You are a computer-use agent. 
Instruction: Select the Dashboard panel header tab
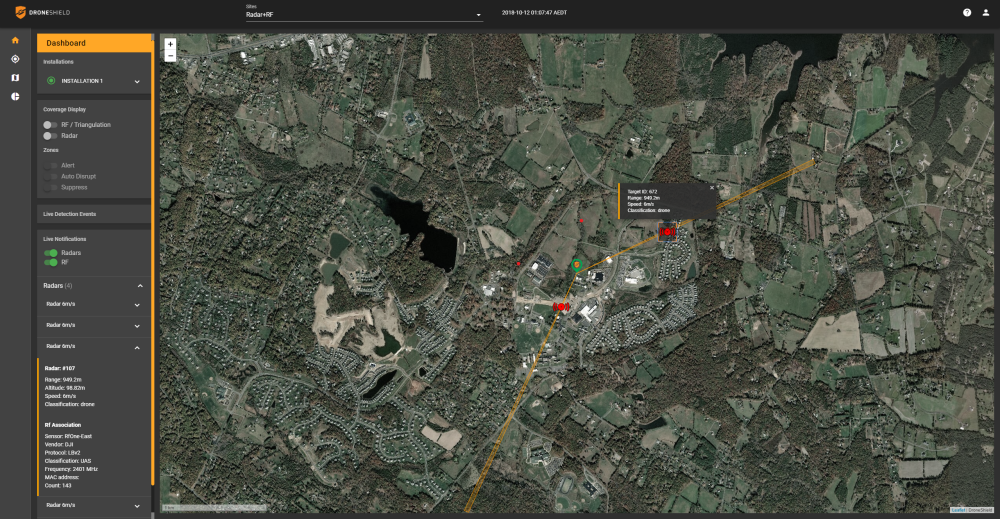(93, 43)
